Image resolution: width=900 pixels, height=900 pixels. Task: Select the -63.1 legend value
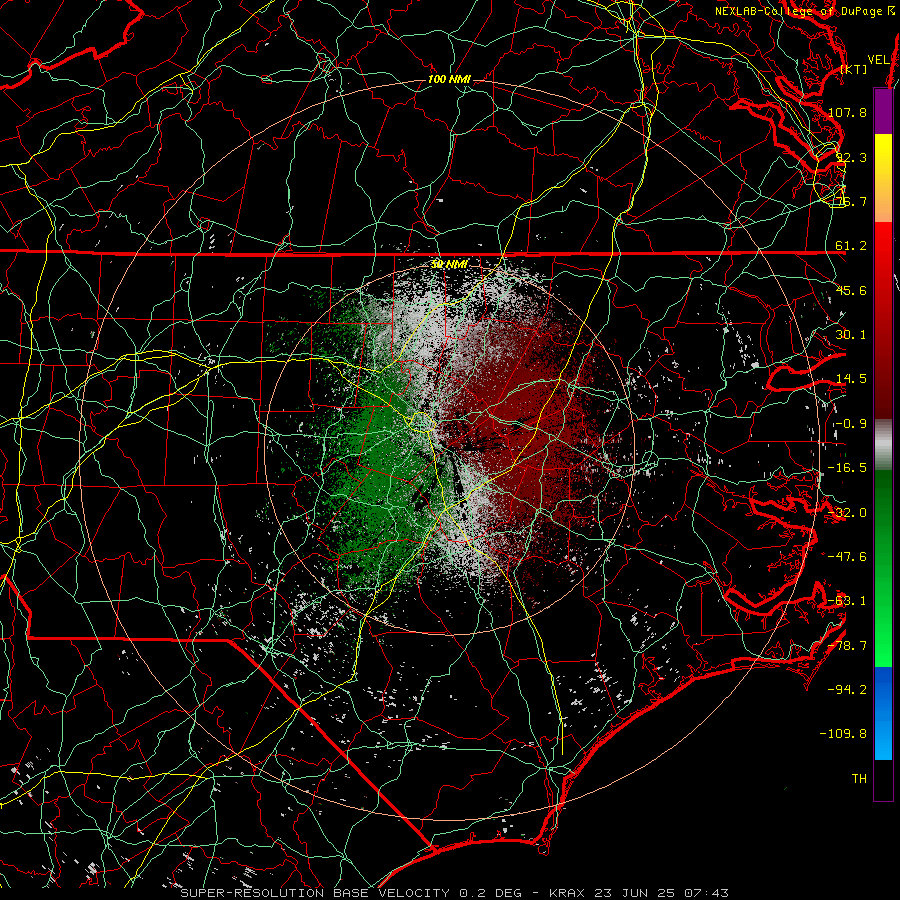847,601
